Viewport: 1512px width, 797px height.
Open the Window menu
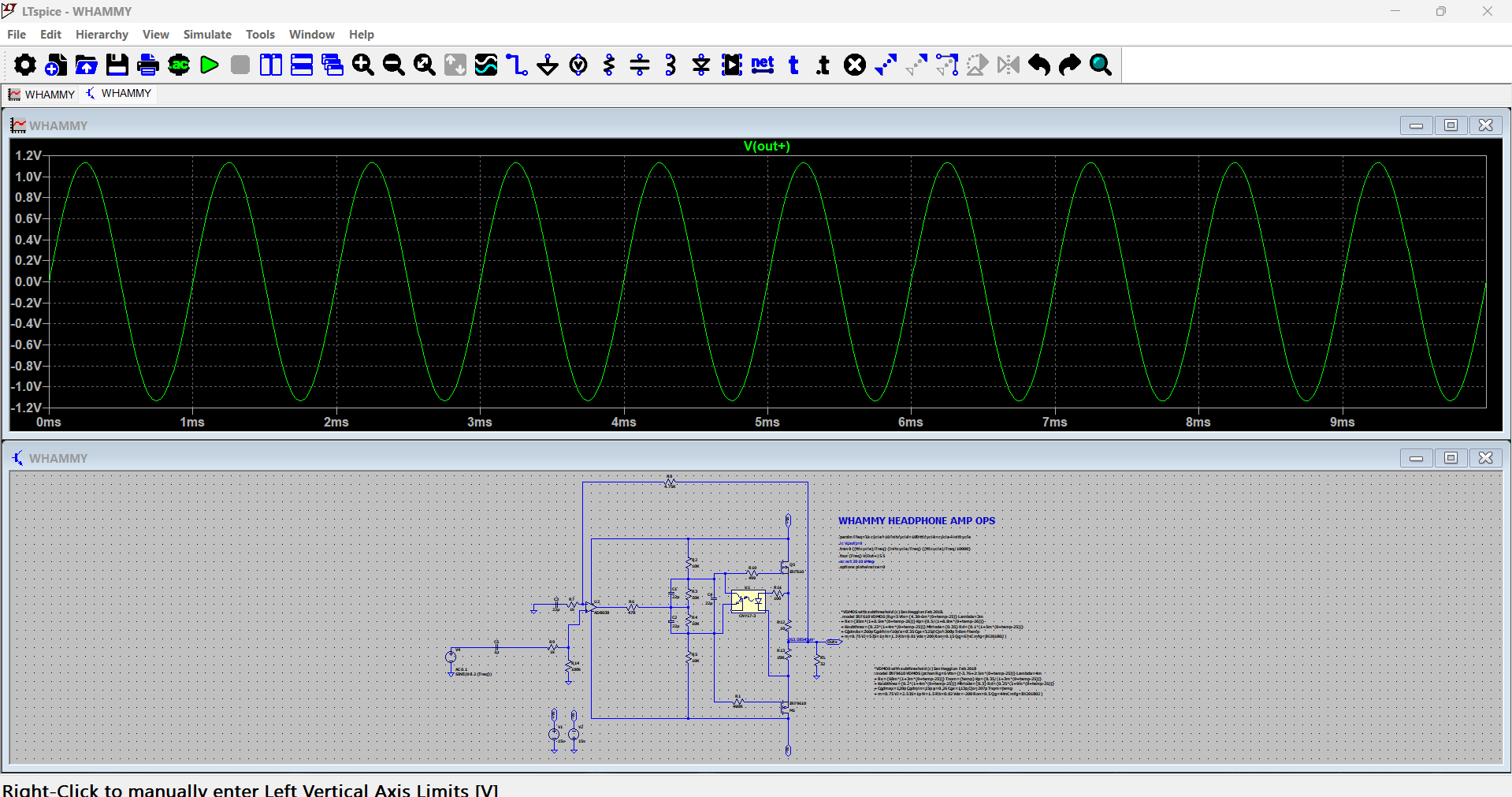[311, 35]
